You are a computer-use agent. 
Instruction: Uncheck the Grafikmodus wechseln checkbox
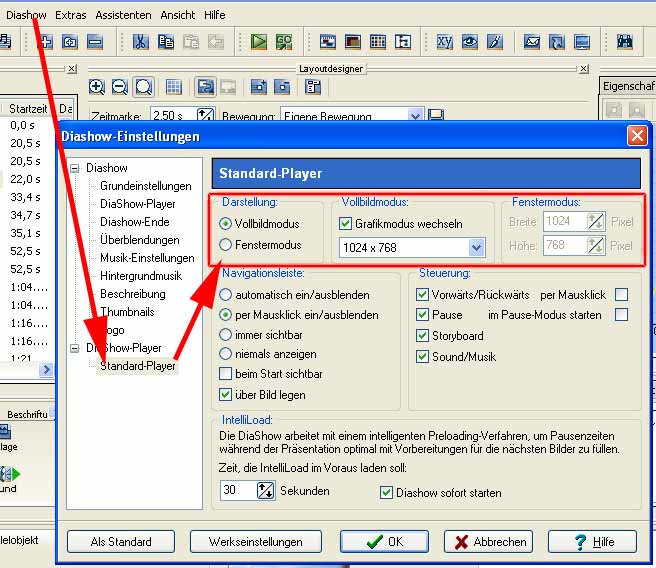(346, 224)
